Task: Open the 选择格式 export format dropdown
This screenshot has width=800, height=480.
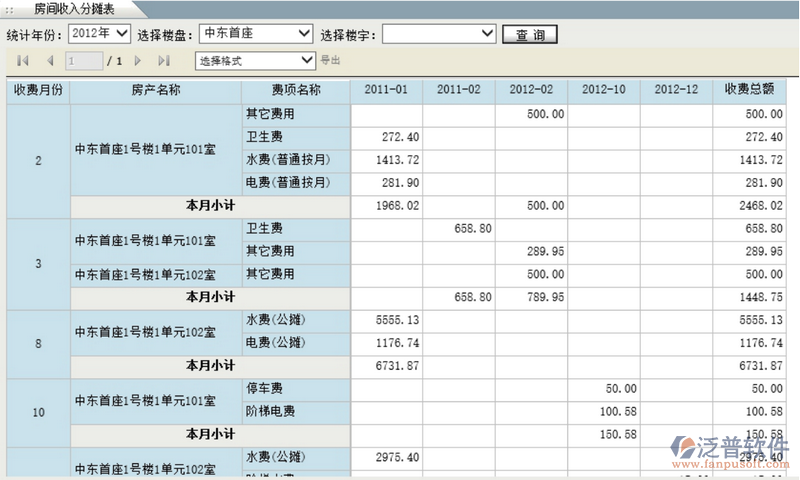Action: pos(255,61)
